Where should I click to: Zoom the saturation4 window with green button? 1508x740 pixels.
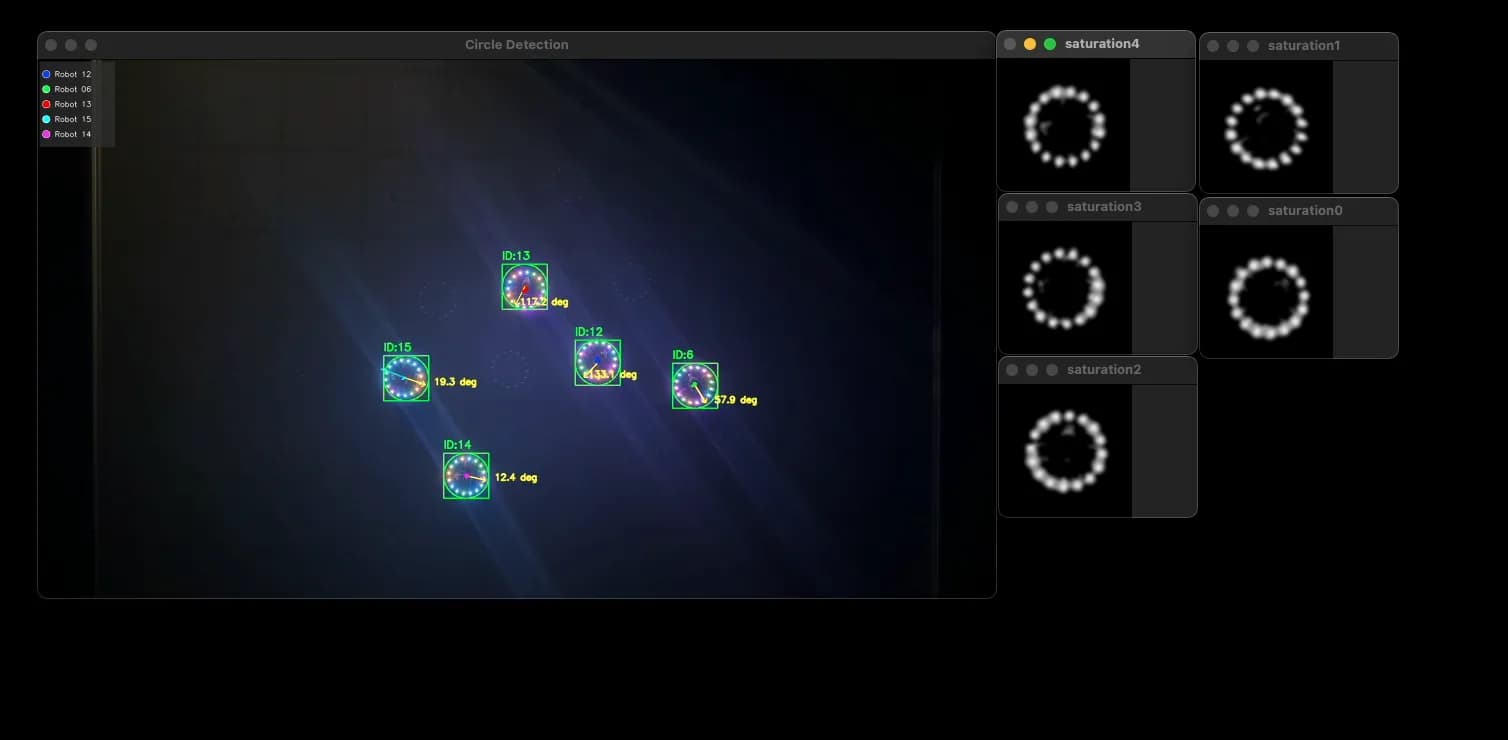tap(1050, 44)
